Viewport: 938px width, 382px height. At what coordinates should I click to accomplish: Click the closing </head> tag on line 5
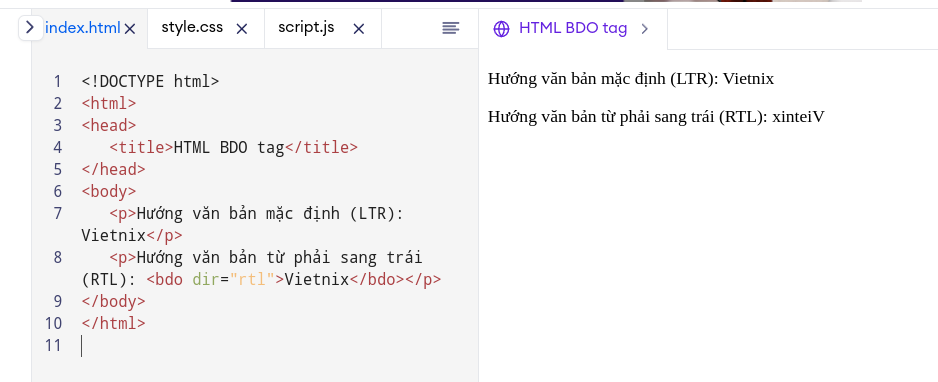(x=113, y=169)
